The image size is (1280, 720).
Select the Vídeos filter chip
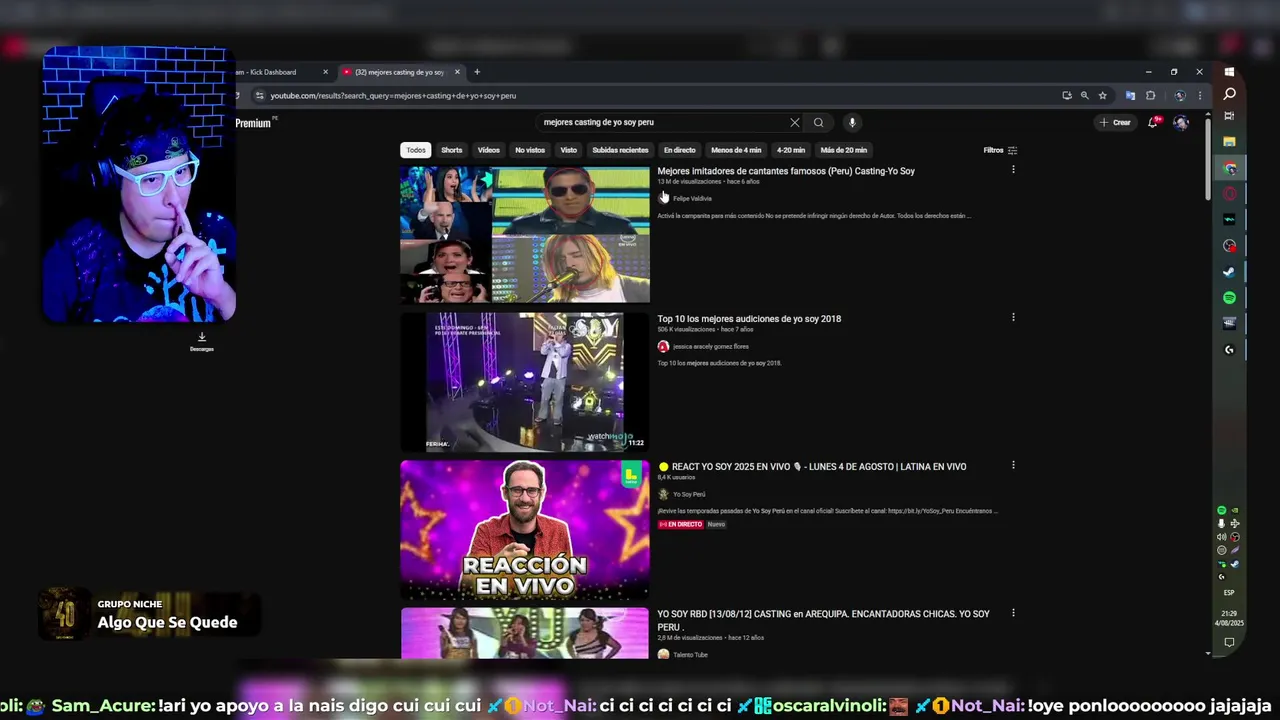click(488, 150)
